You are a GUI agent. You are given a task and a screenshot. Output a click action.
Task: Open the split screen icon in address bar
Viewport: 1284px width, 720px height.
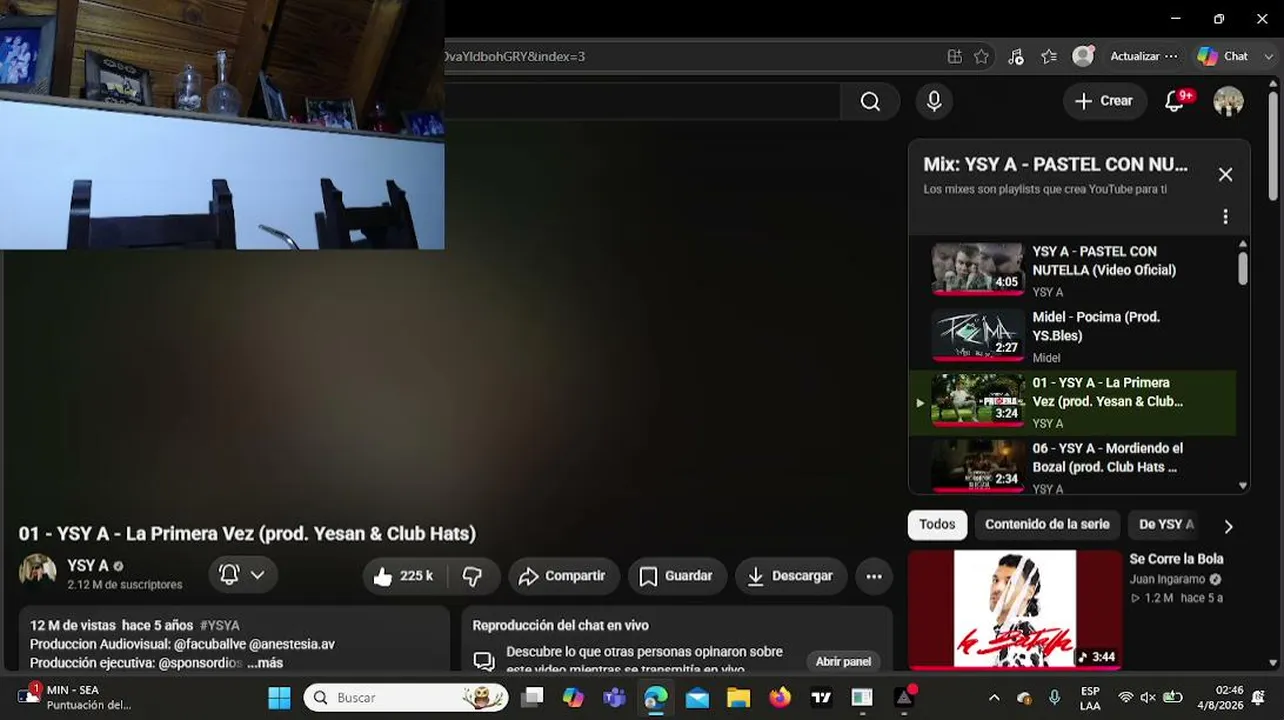955,56
